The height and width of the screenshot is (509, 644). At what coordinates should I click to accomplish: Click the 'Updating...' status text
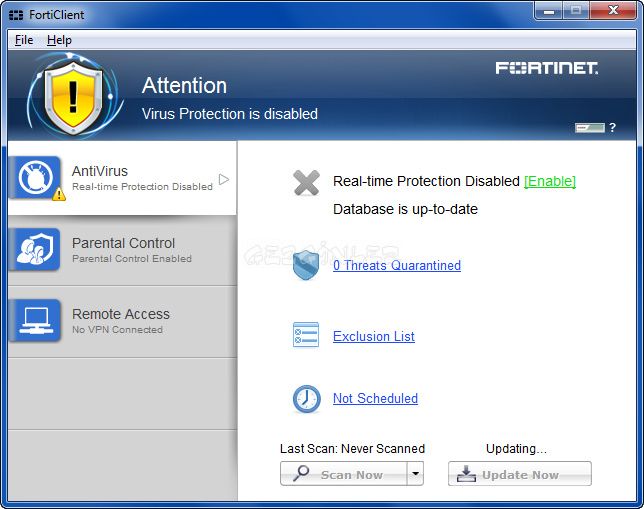coord(516,449)
